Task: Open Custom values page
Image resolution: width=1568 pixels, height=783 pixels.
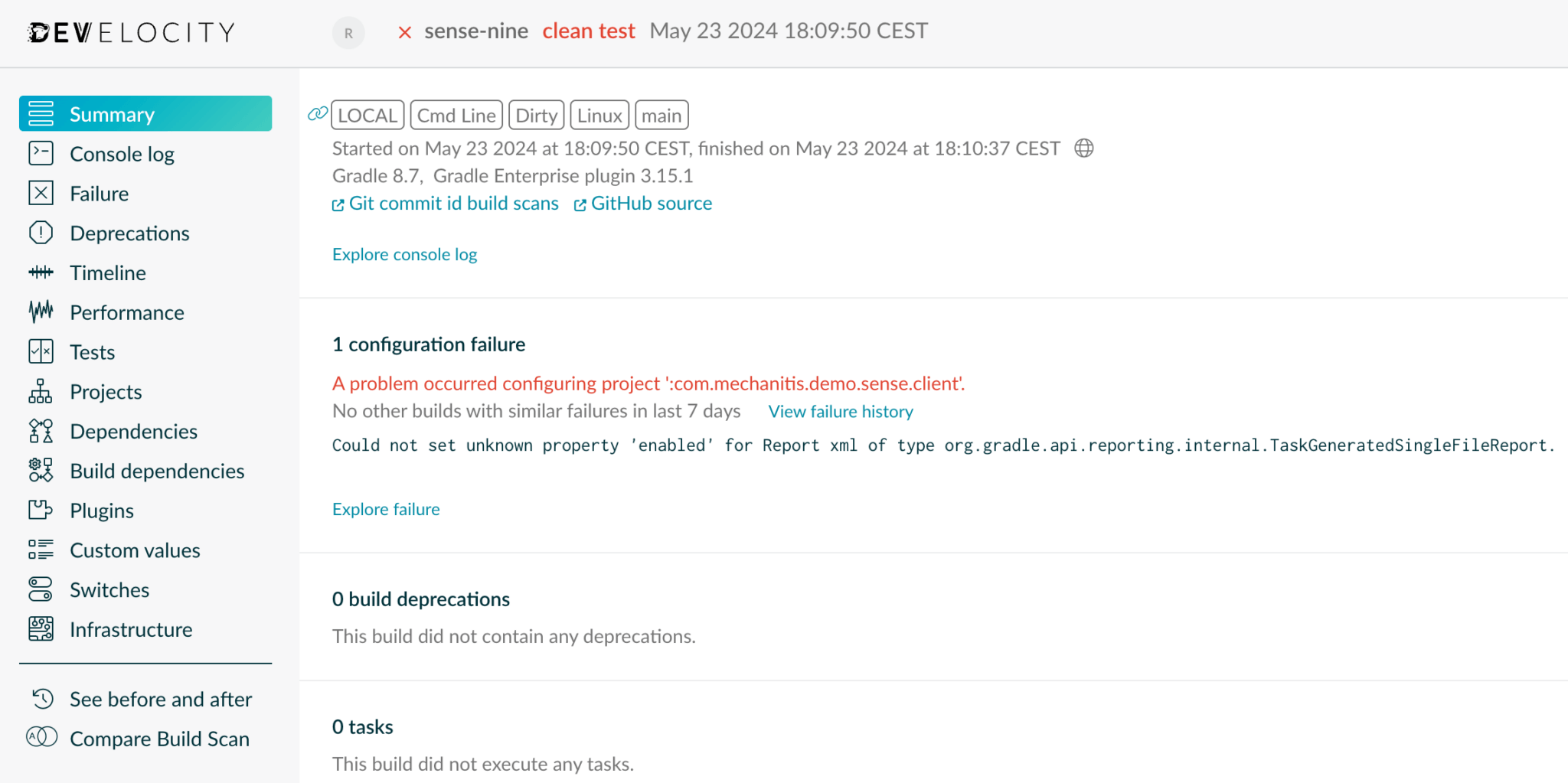Action: click(135, 550)
